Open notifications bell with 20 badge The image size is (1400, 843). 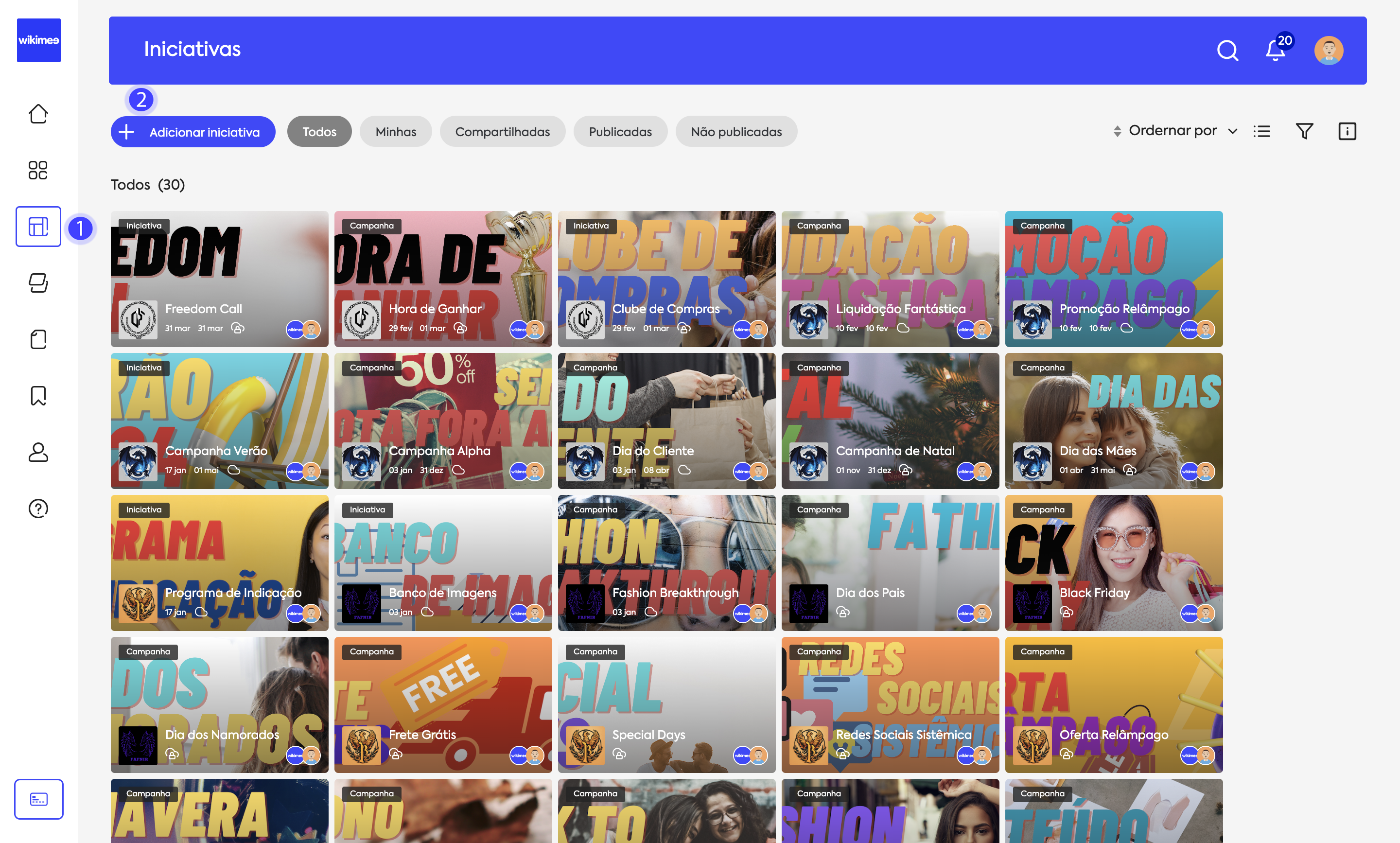1276,51
